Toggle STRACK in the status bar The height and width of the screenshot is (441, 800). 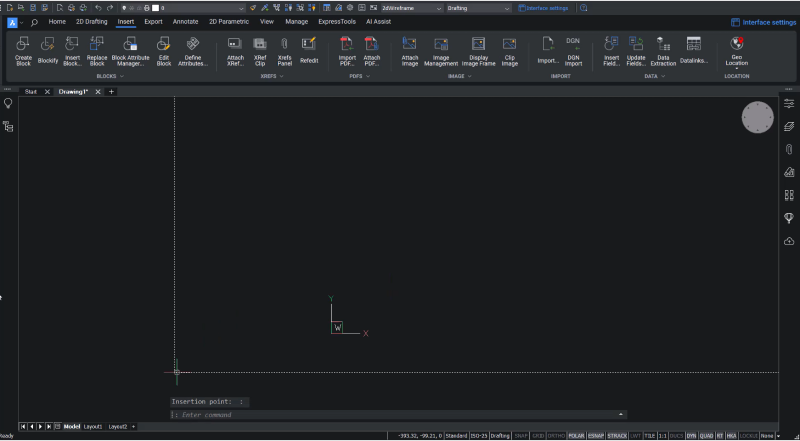(x=617, y=436)
